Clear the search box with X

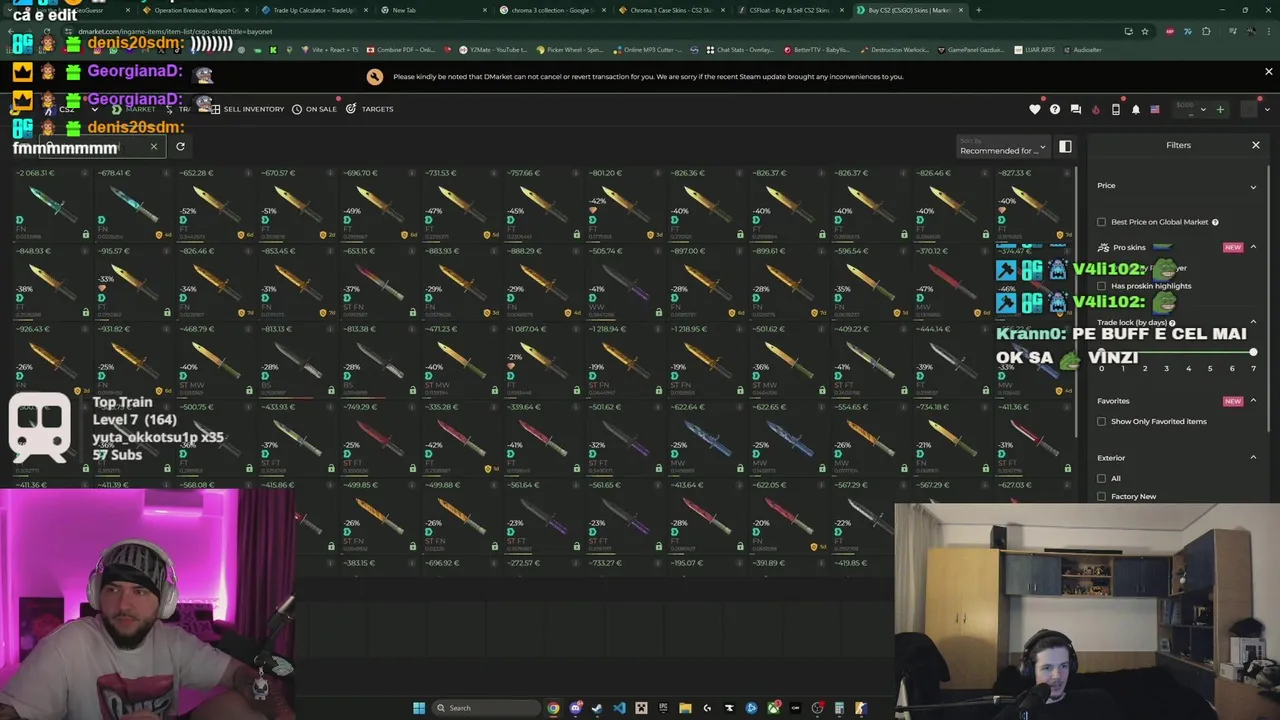click(x=153, y=147)
